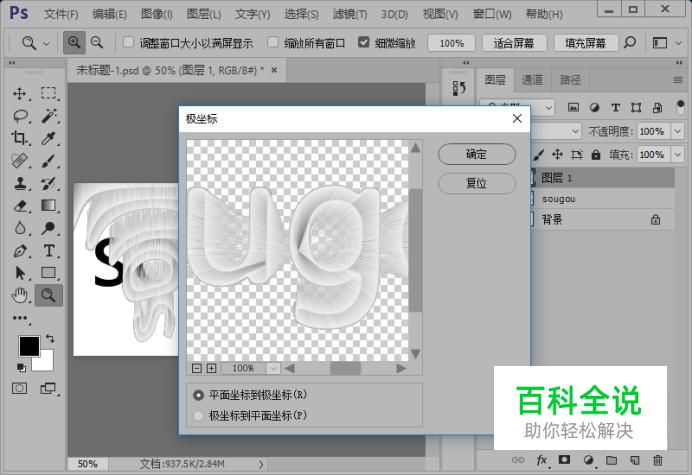Switch to the Paths tab
The width and height of the screenshot is (692, 475).
coord(570,80)
